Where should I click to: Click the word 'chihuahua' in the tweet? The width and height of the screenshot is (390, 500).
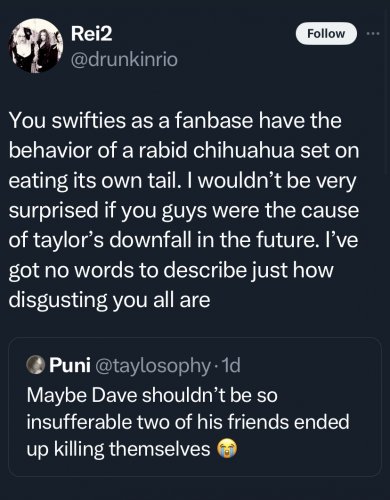click(x=244, y=151)
